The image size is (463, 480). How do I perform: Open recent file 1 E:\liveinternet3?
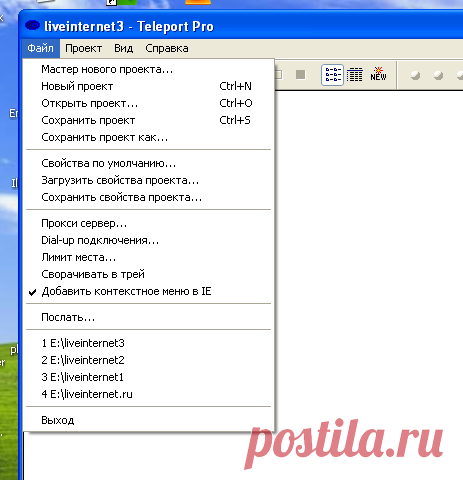tap(149, 343)
